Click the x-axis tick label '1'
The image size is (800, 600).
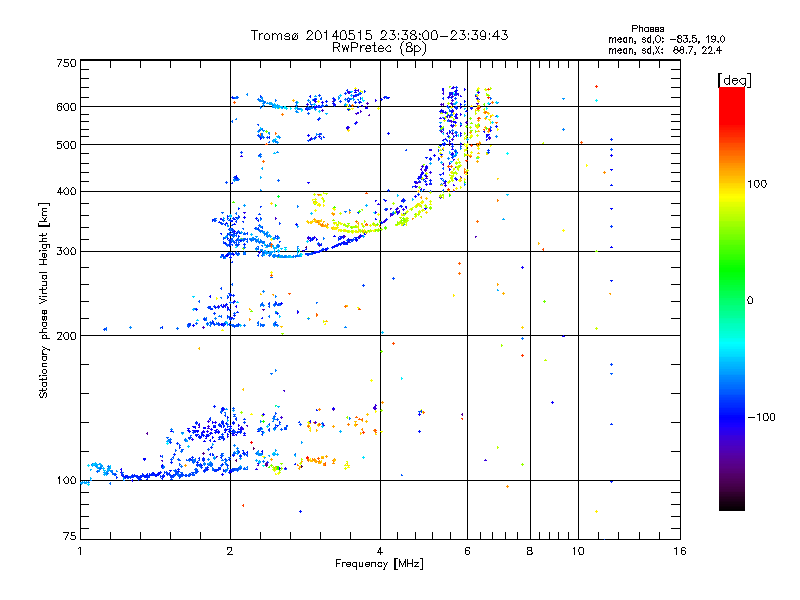[80, 551]
